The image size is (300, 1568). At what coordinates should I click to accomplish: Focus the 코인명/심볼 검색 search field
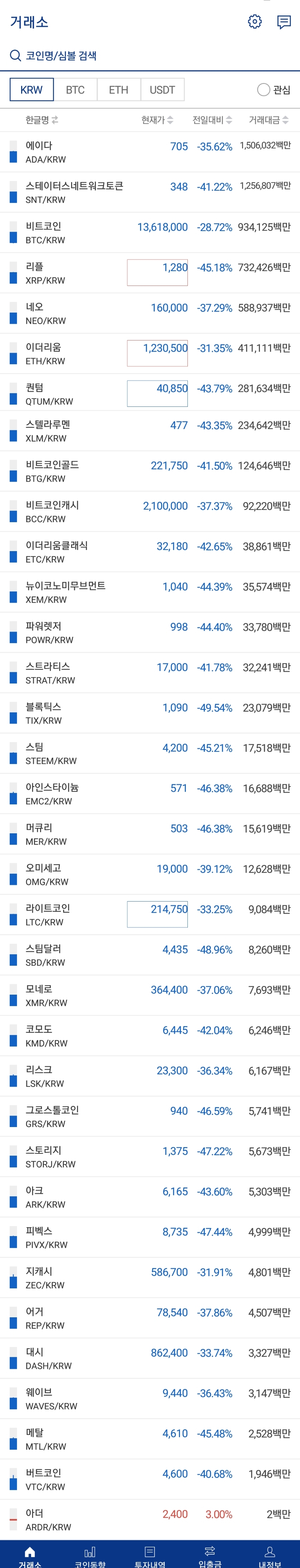(x=150, y=56)
